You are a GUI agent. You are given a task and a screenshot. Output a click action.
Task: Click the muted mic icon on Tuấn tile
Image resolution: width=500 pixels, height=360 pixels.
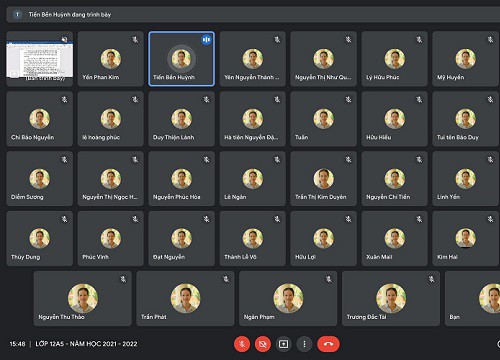coord(348,99)
